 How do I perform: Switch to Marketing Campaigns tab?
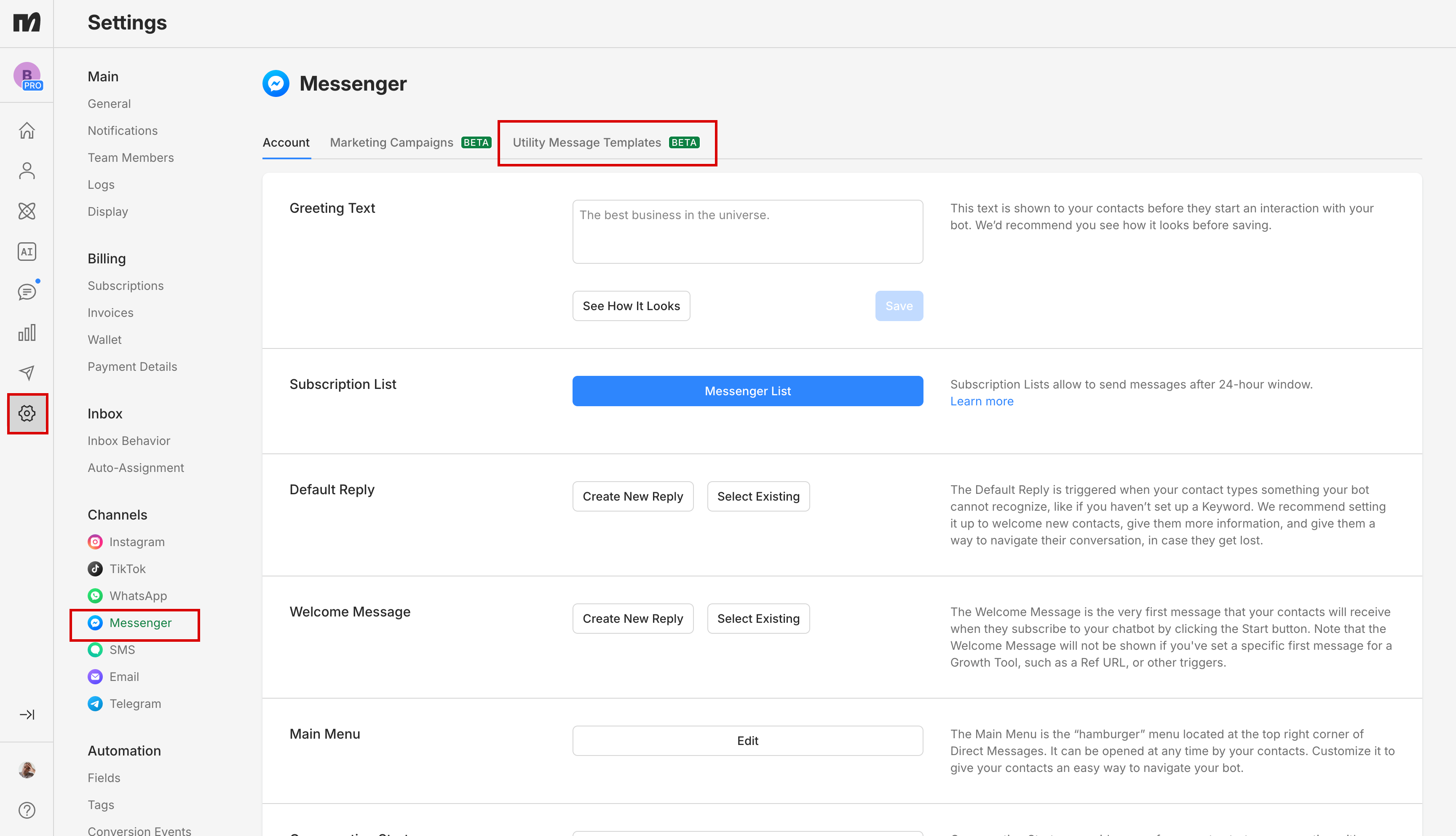pyautogui.click(x=391, y=142)
